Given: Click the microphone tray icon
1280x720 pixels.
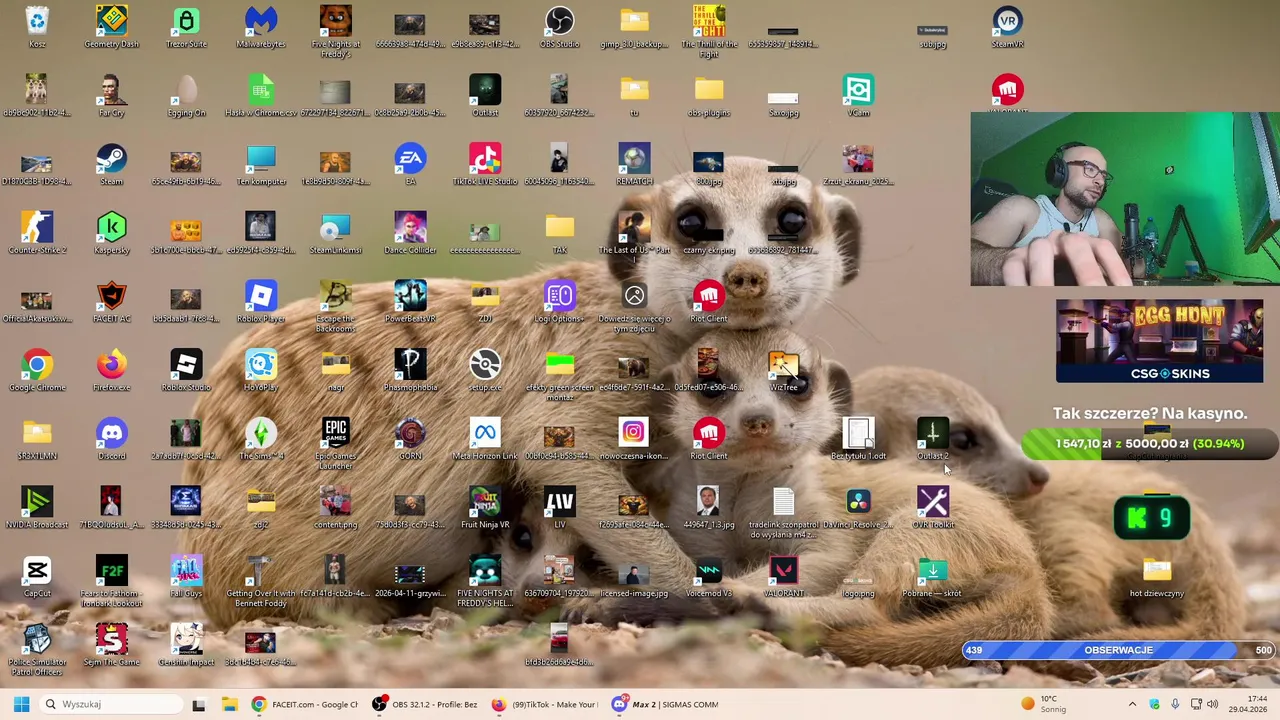Looking at the screenshot, I should pos(1175,704).
